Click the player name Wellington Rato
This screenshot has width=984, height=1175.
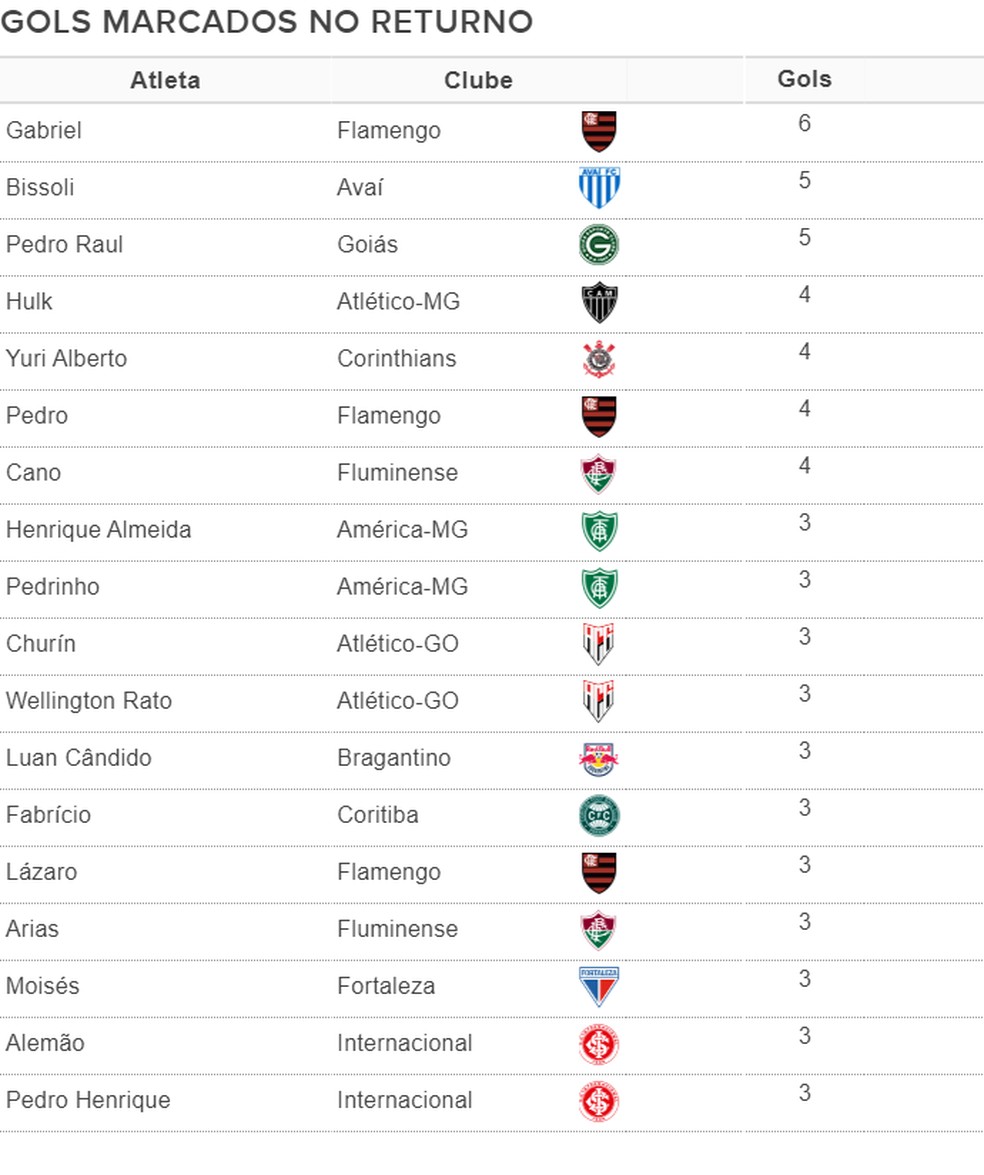pyautogui.click(x=89, y=701)
